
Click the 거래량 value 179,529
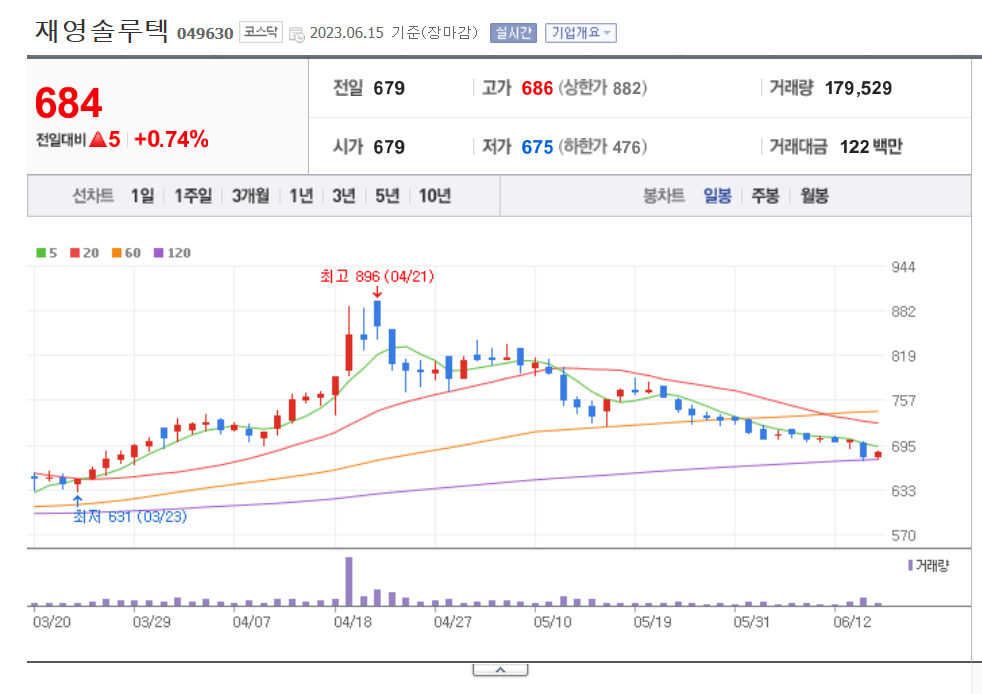pyautogui.click(x=858, y=88)
